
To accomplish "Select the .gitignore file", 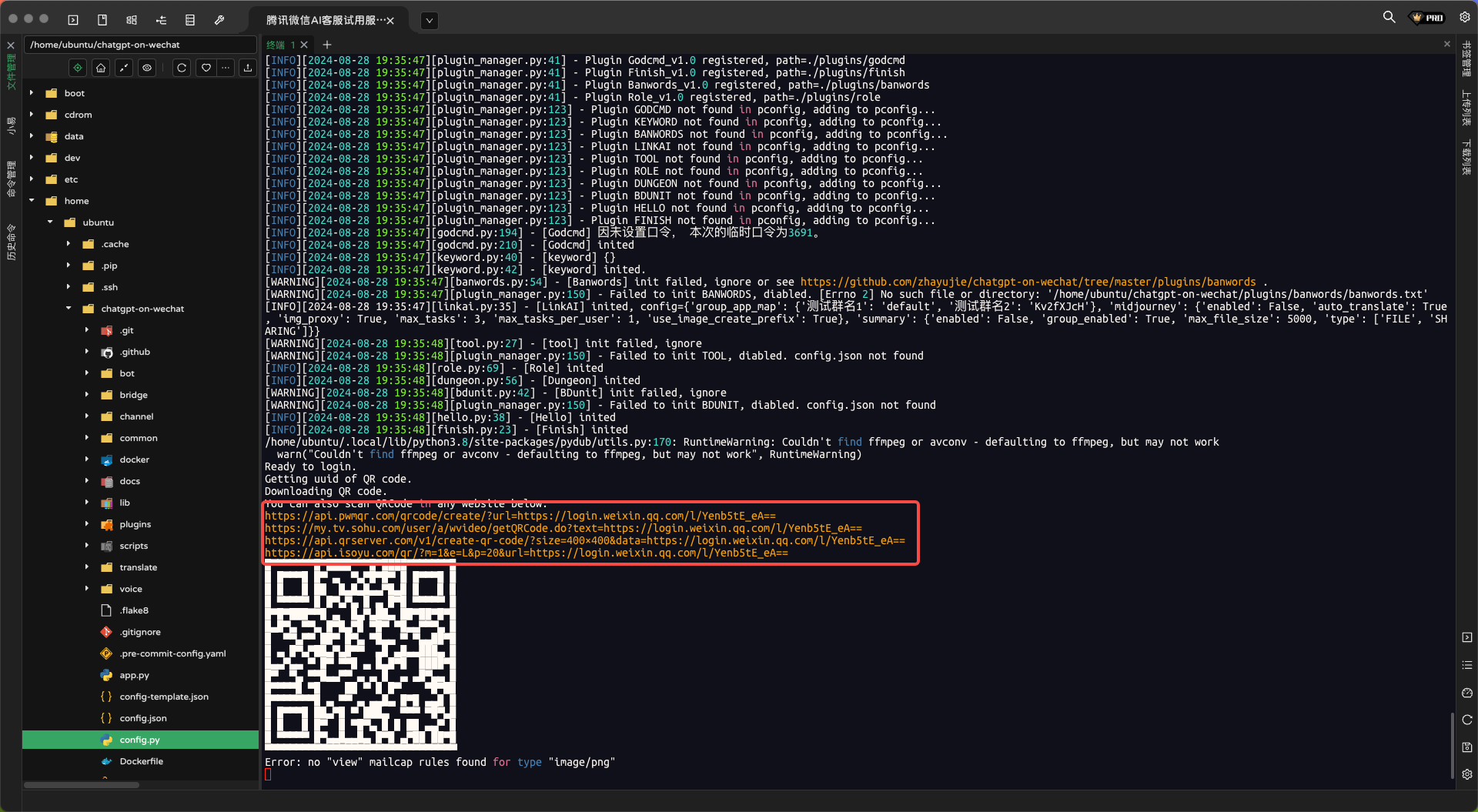I will pos(140,632).
